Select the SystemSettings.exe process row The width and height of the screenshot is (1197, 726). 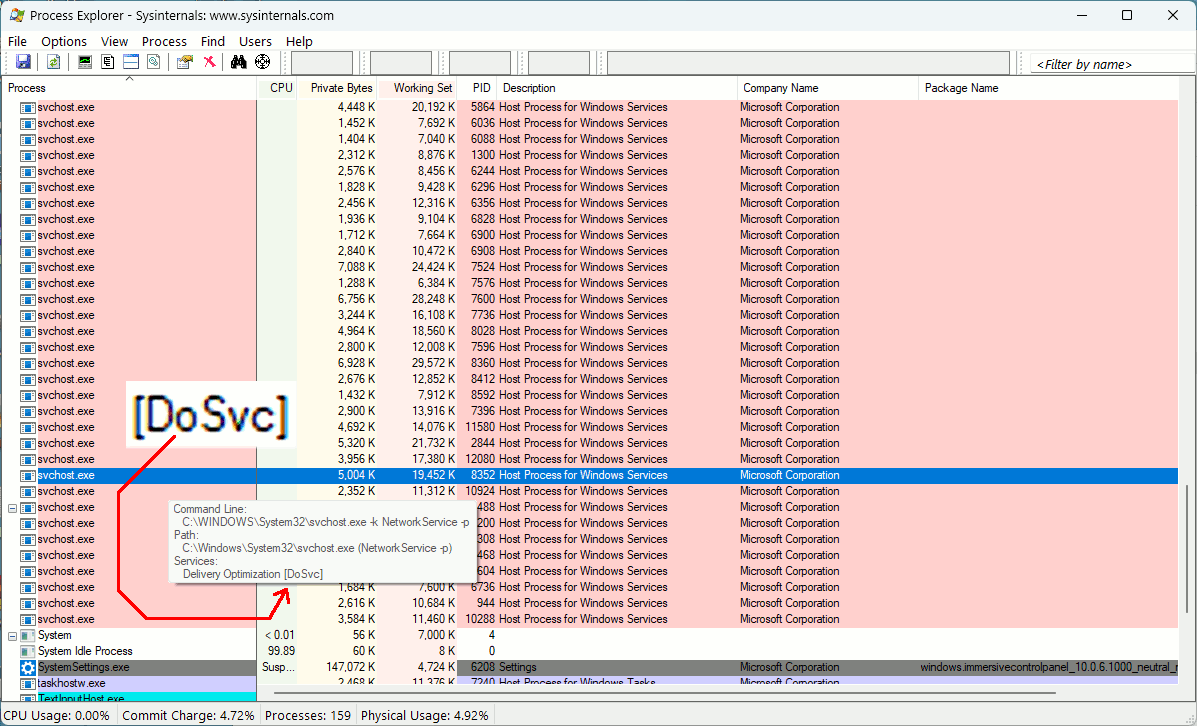(589, 667)
